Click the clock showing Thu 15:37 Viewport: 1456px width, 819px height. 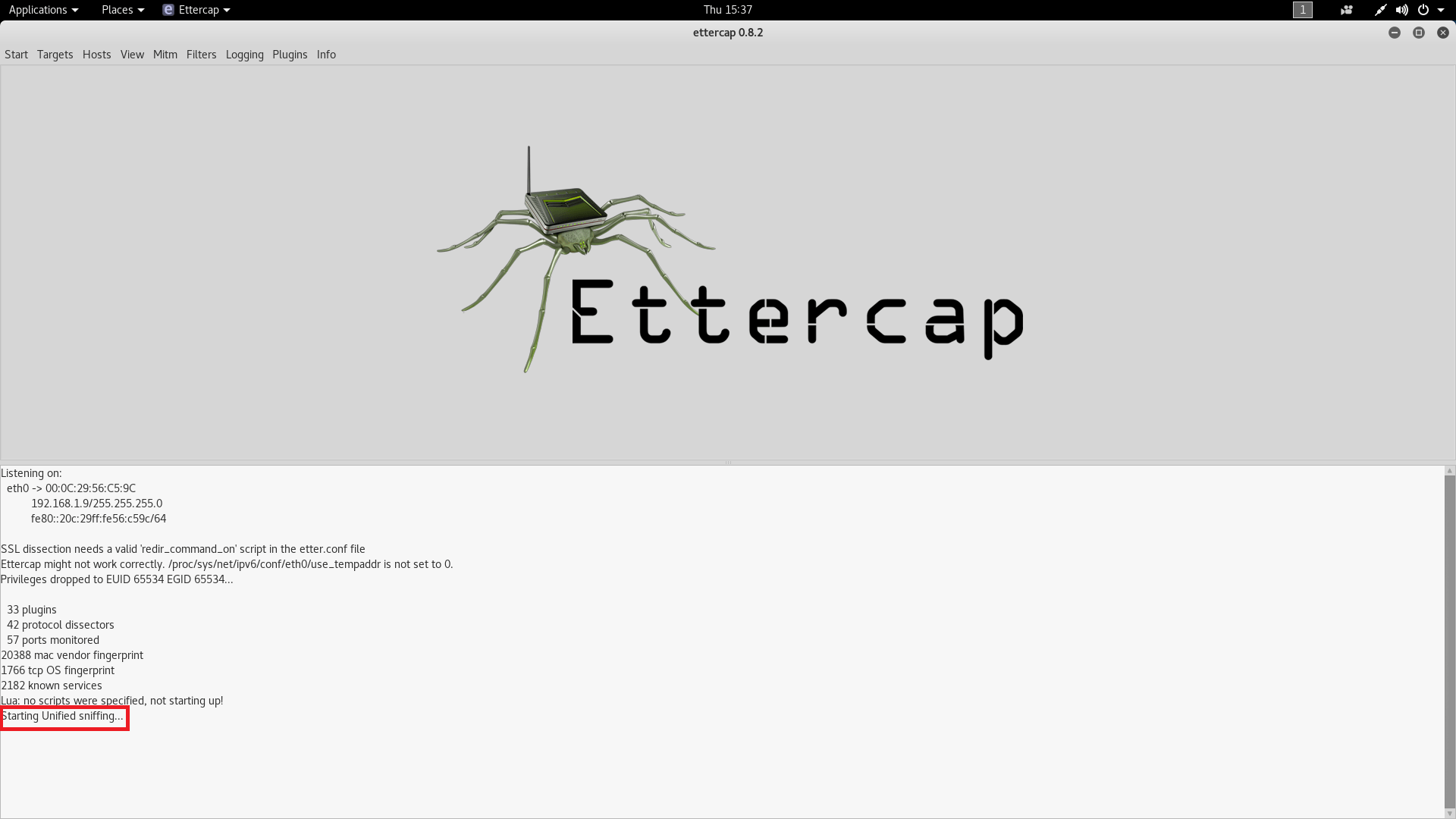(727, 10)
